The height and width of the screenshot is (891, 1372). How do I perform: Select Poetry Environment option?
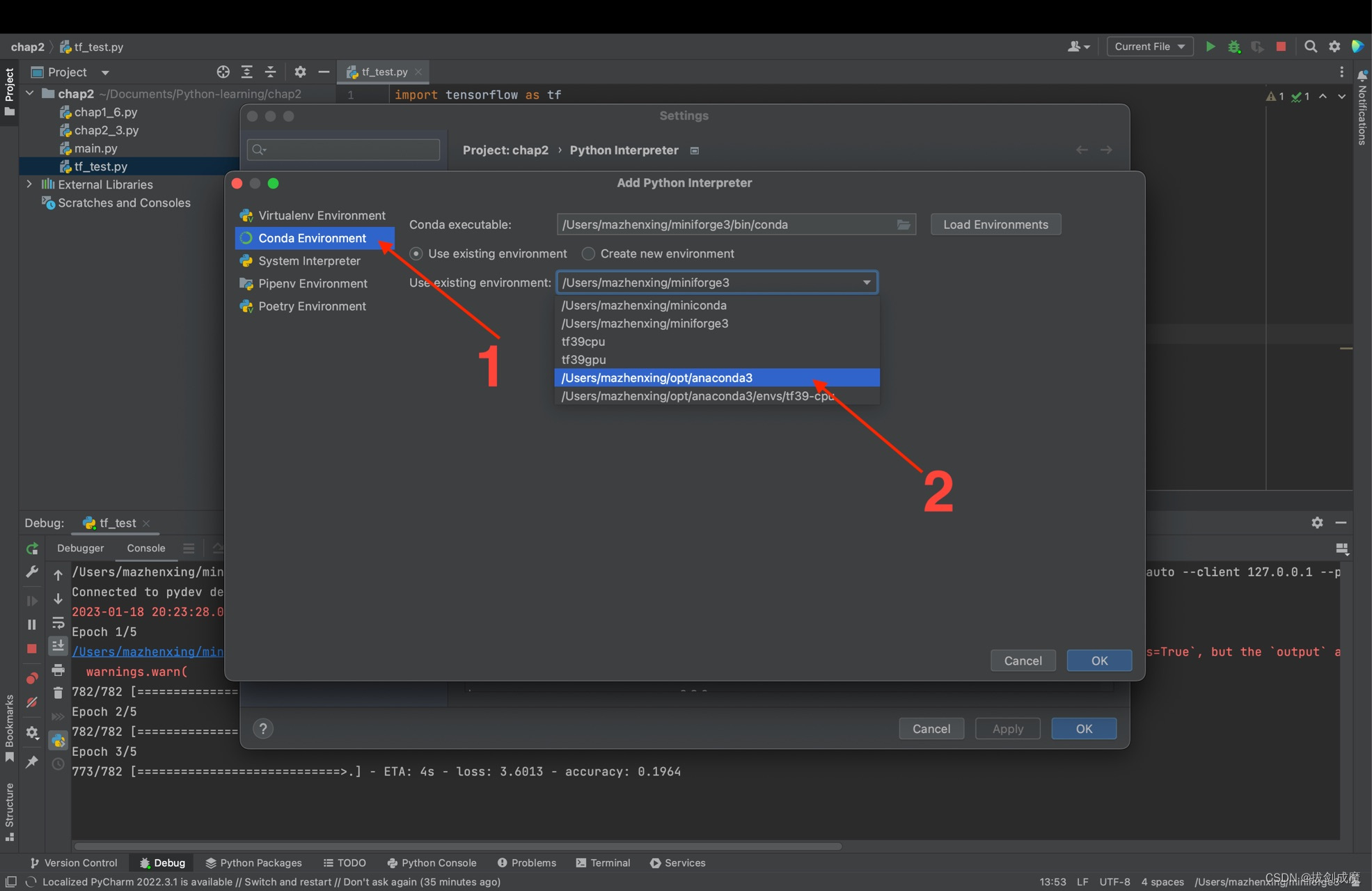click(x=312, y=305)
